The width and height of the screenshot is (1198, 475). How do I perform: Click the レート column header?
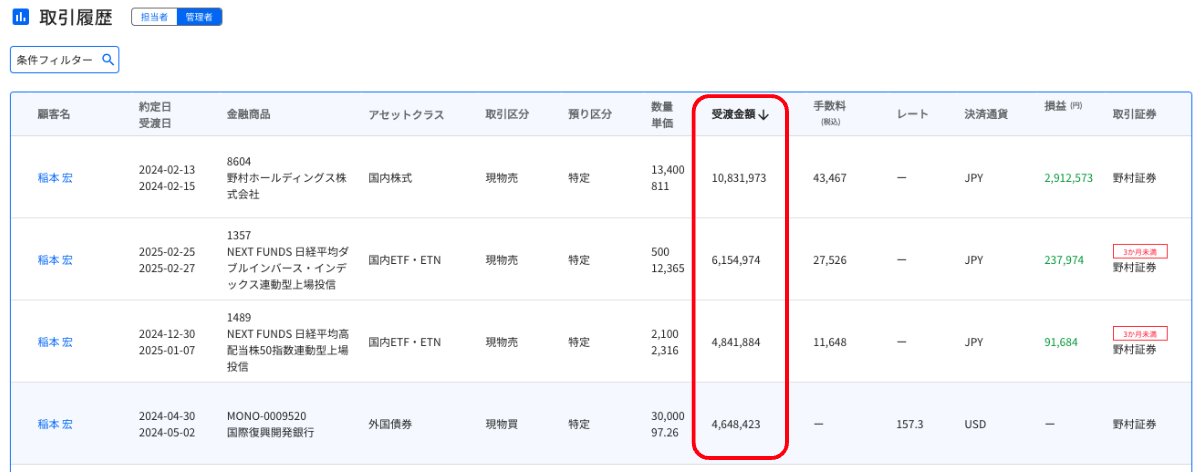(913, 115)
